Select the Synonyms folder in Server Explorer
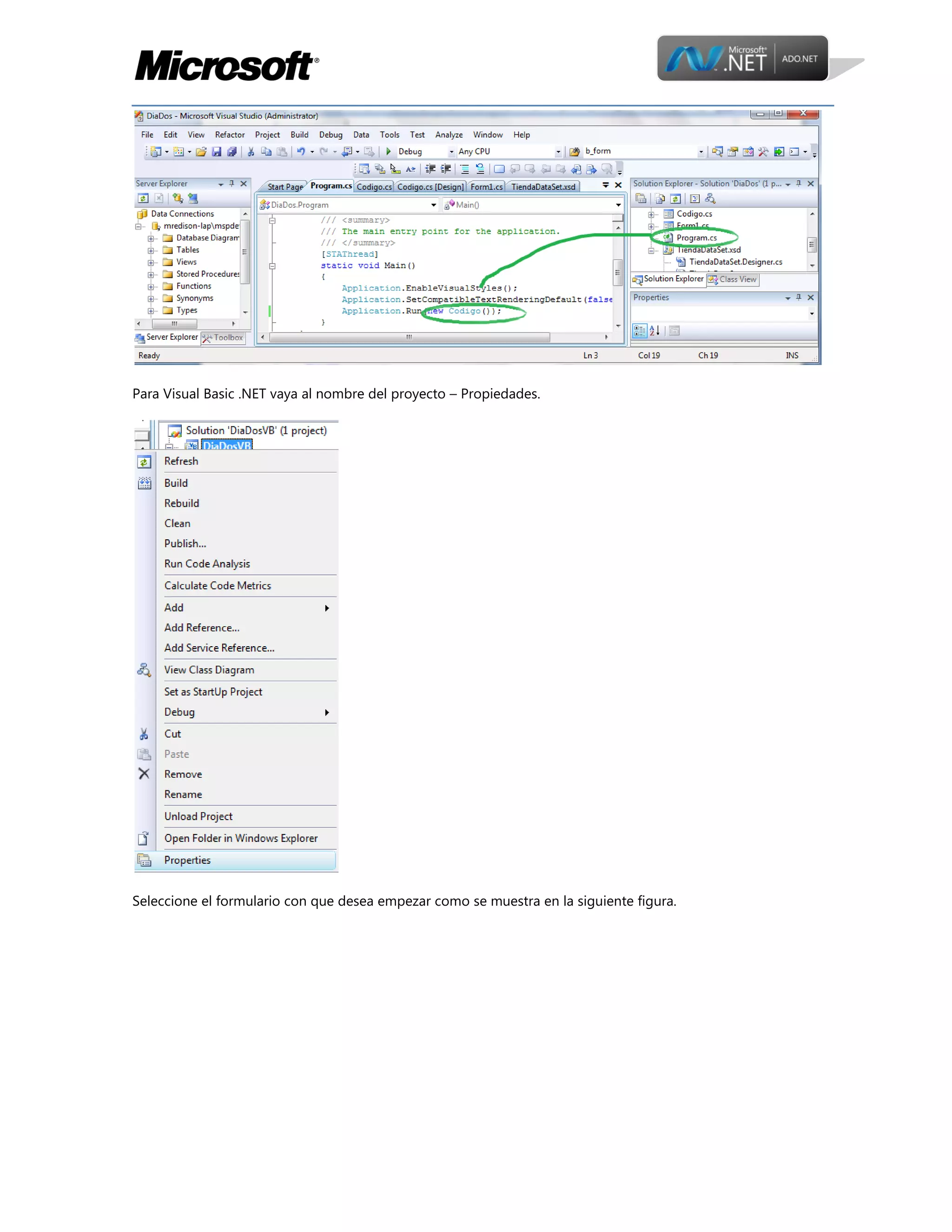952x1232 pixels. [195, 298]
